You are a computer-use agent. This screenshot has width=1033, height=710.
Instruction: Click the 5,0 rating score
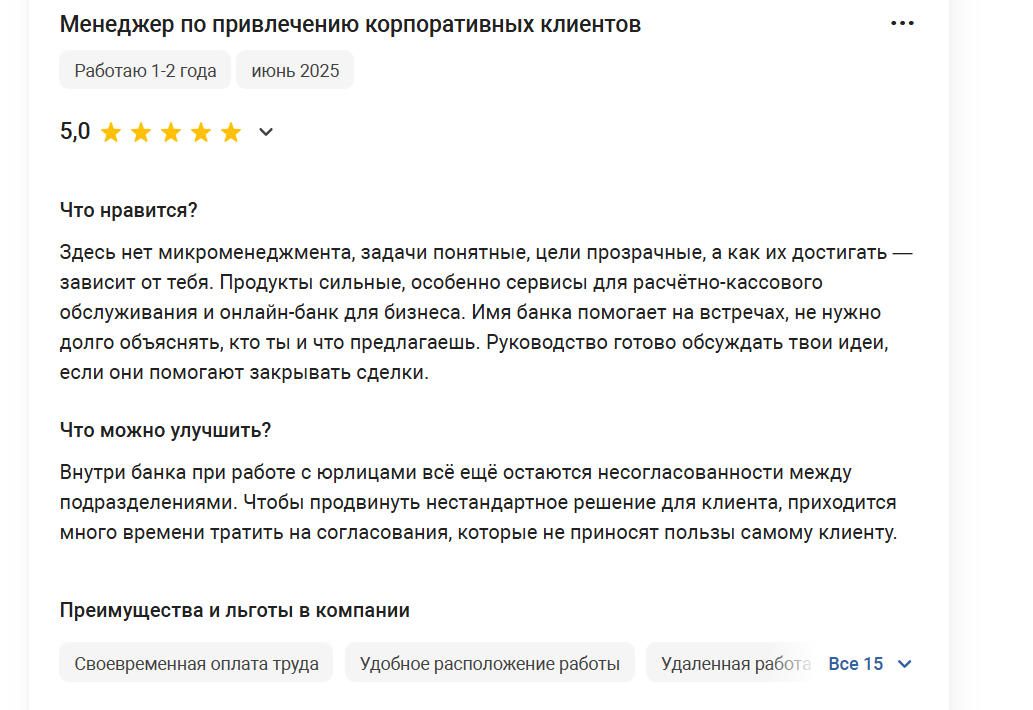point(75,131)
